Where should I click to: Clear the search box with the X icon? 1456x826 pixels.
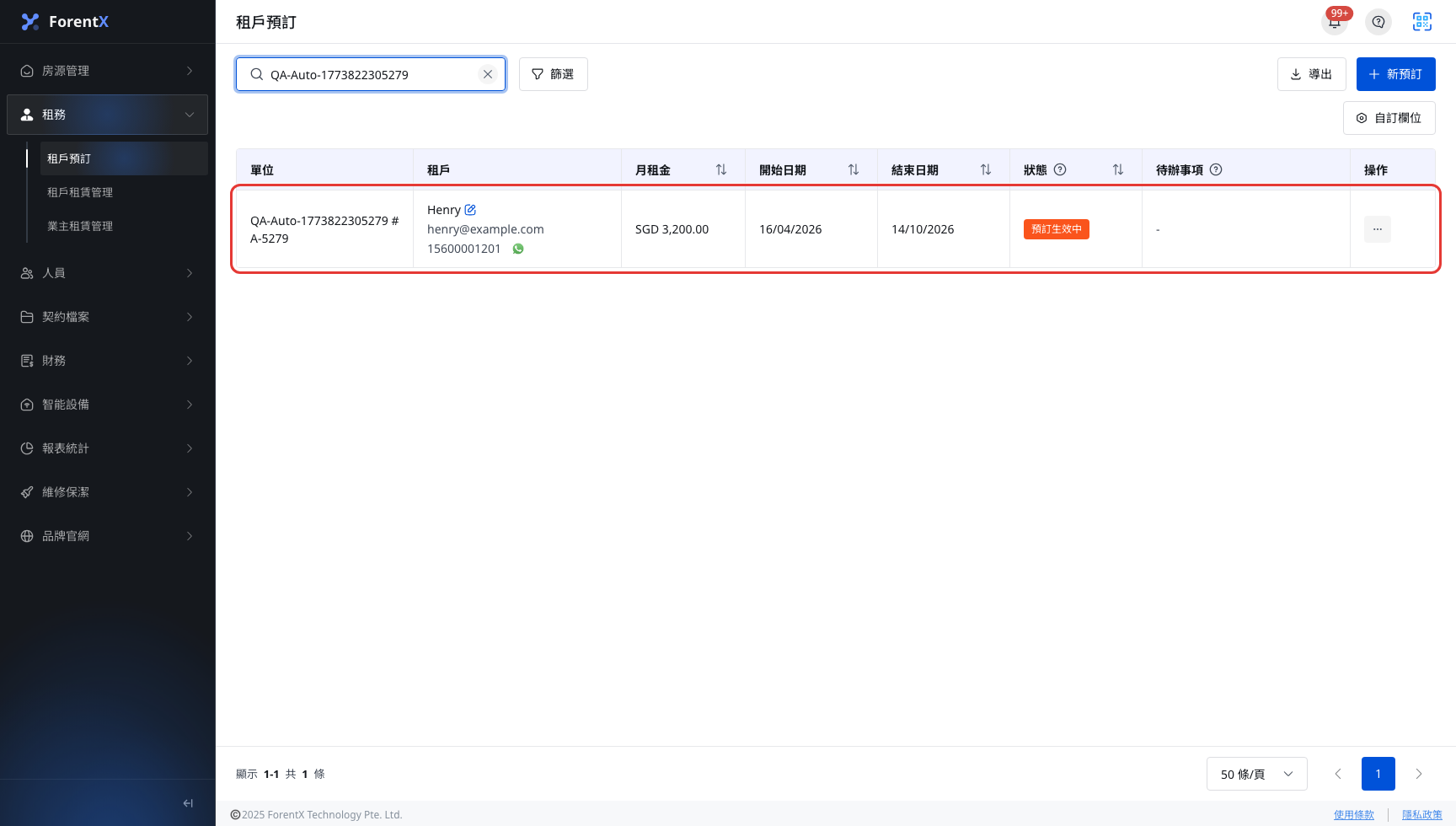[x=488, y=74]
